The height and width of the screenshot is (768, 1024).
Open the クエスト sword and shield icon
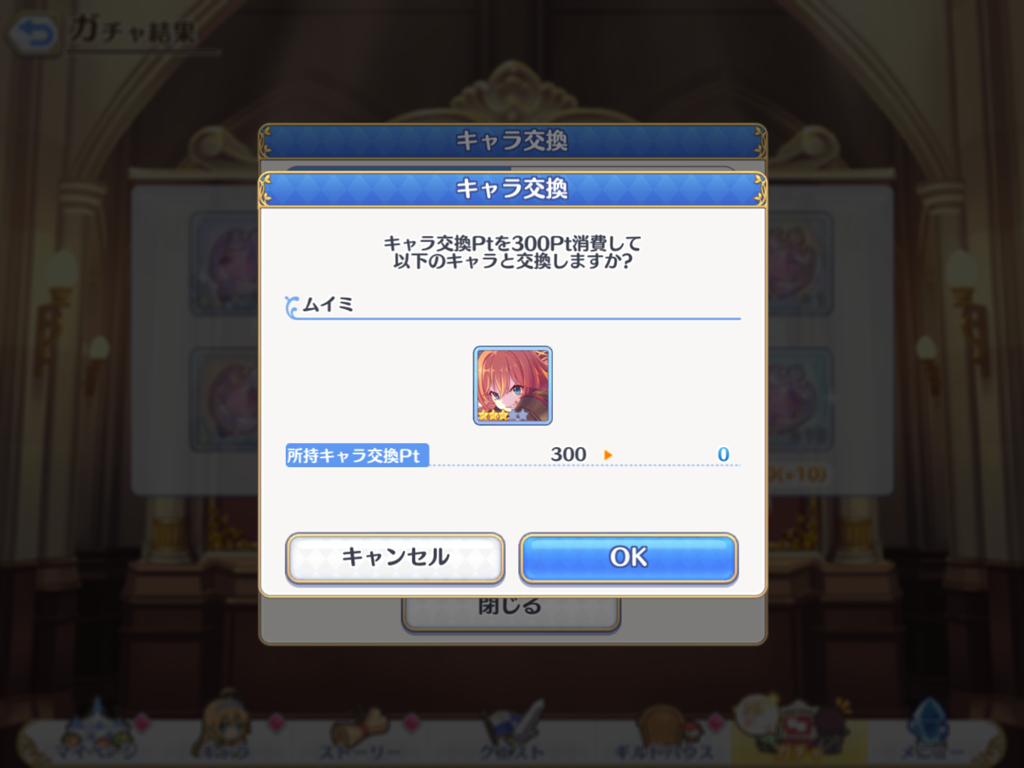[513, 731]
